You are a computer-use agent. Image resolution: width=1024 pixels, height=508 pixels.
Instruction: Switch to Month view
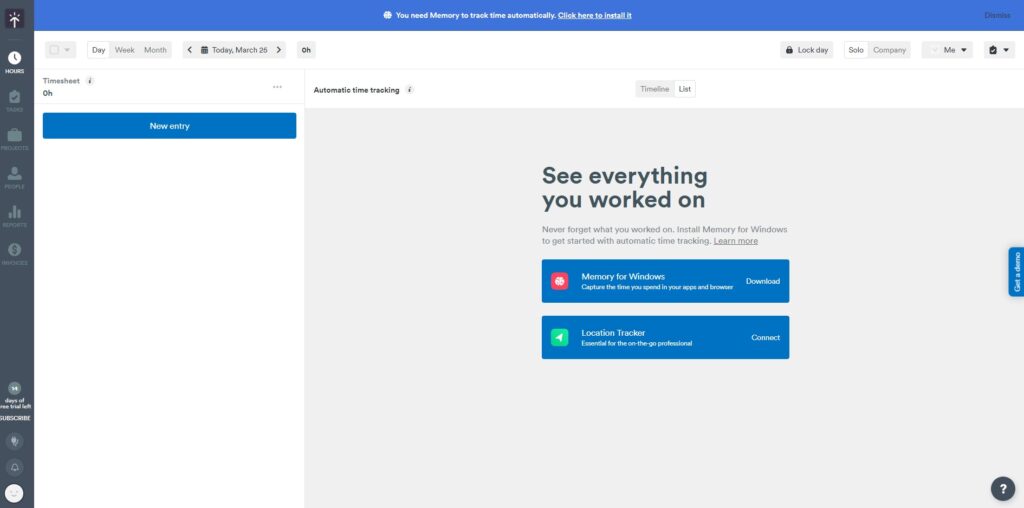click(x=155, y=50)
